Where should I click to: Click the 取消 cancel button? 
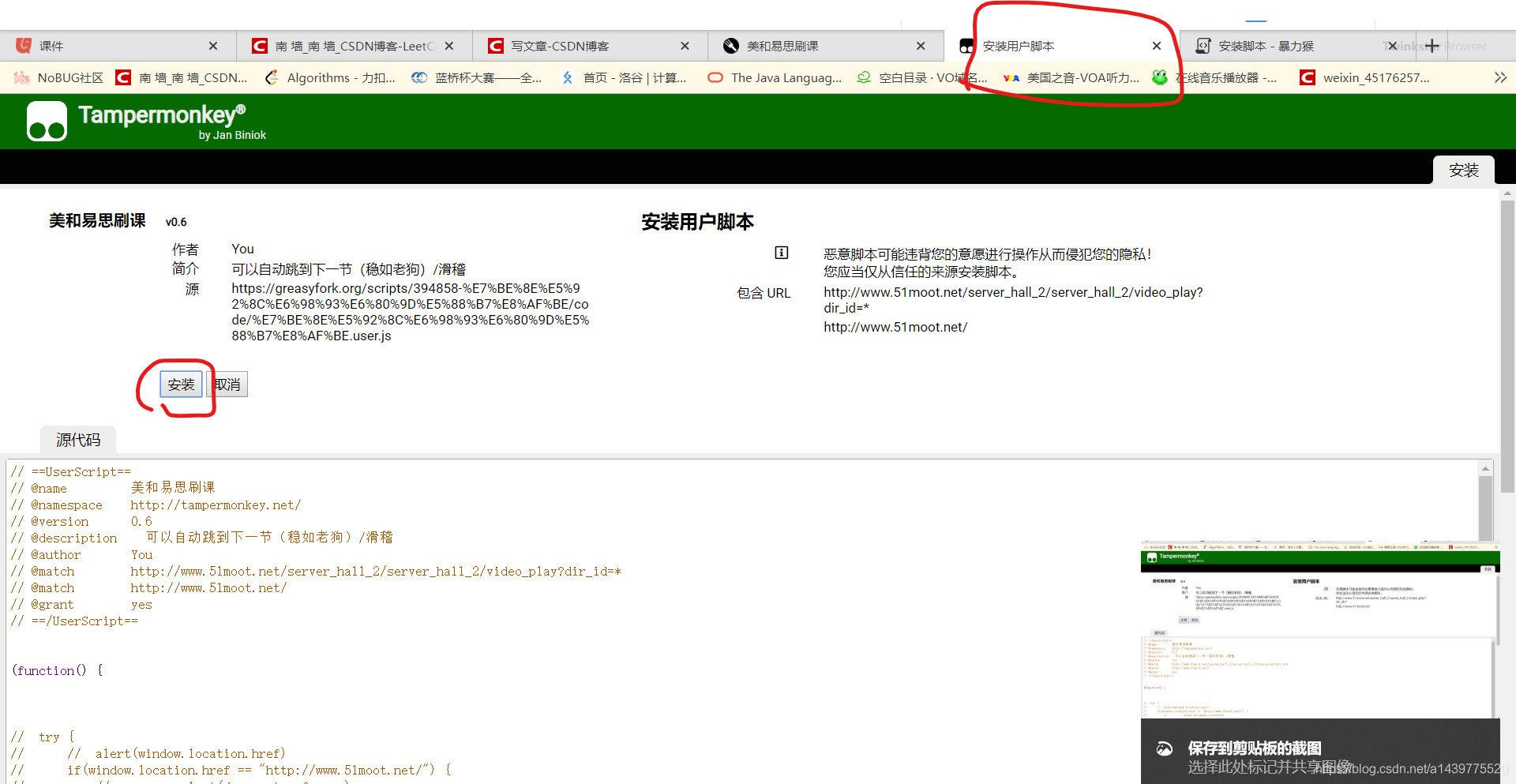[x=227, y=384]
